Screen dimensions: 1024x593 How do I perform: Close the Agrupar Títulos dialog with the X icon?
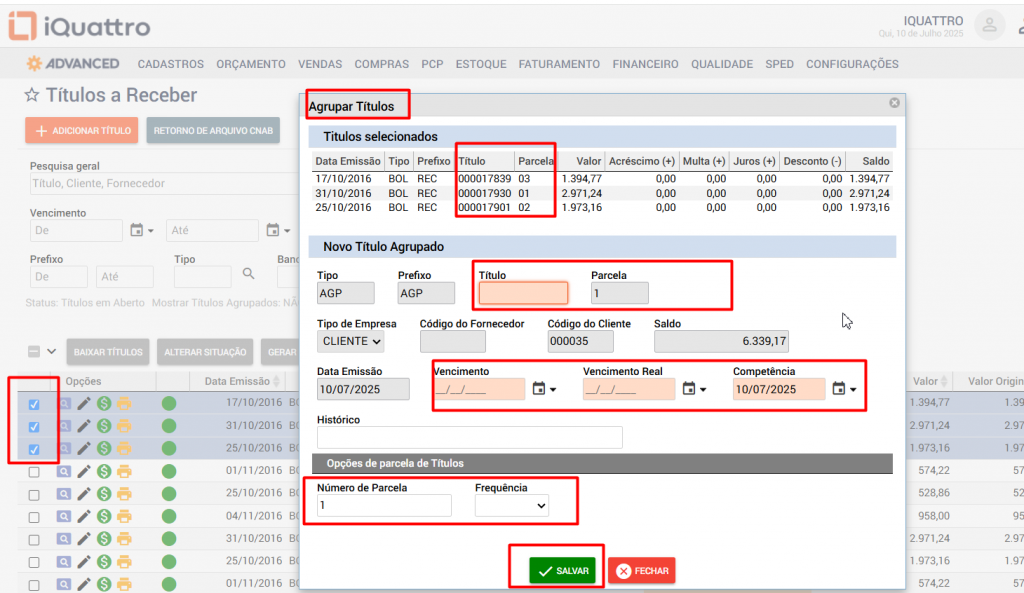pyautogui.click(x=895, y=103)
